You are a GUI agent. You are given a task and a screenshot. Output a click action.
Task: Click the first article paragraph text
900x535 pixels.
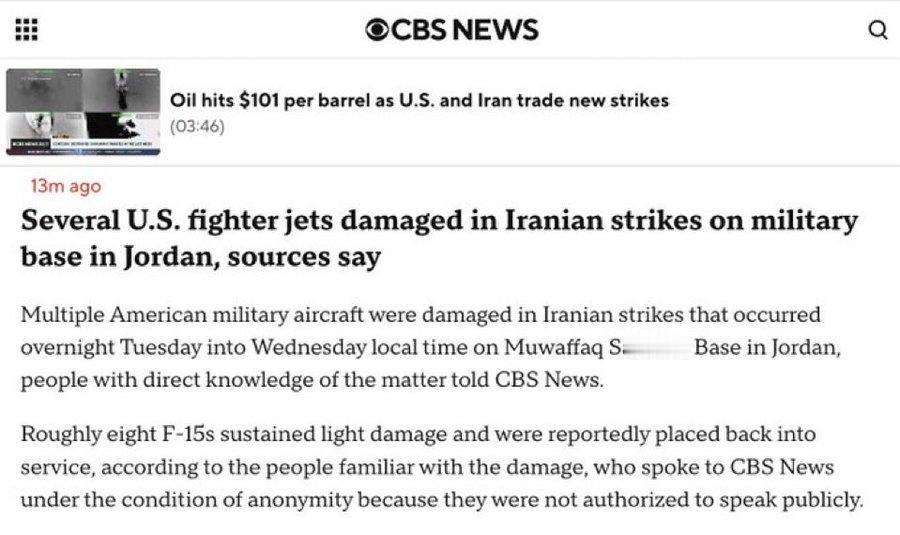[430, 347]
